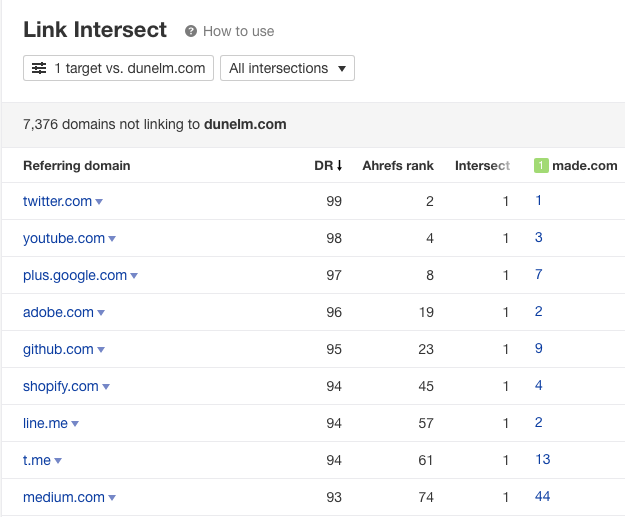Expand the plus.google.com dropdown arrow

(x=134, y=276)
